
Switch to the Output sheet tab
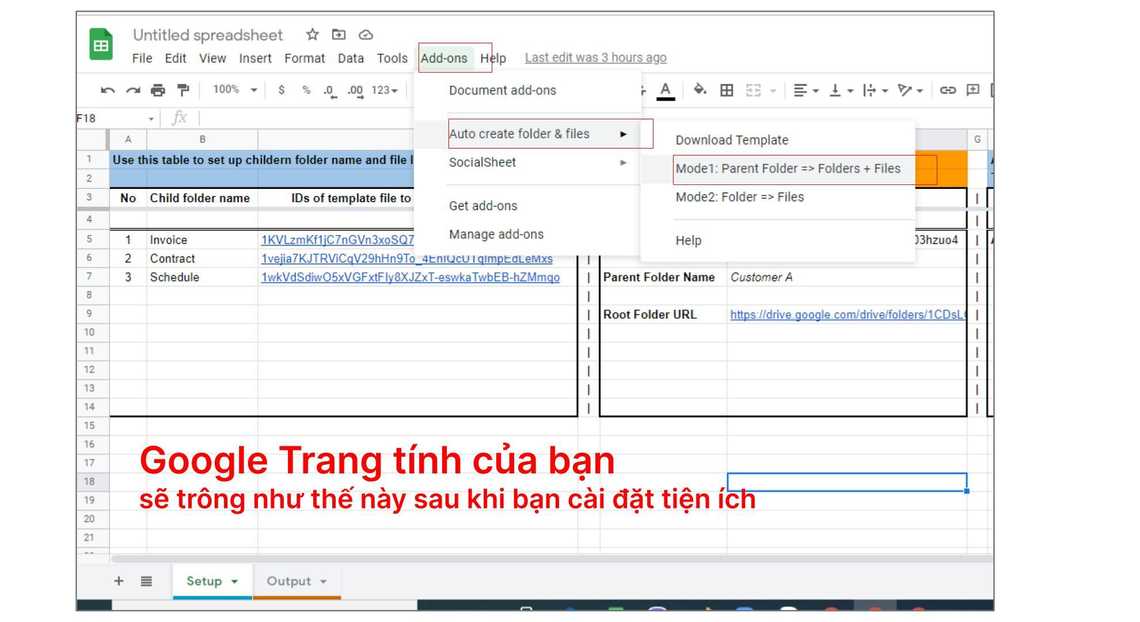pos(288,581)
